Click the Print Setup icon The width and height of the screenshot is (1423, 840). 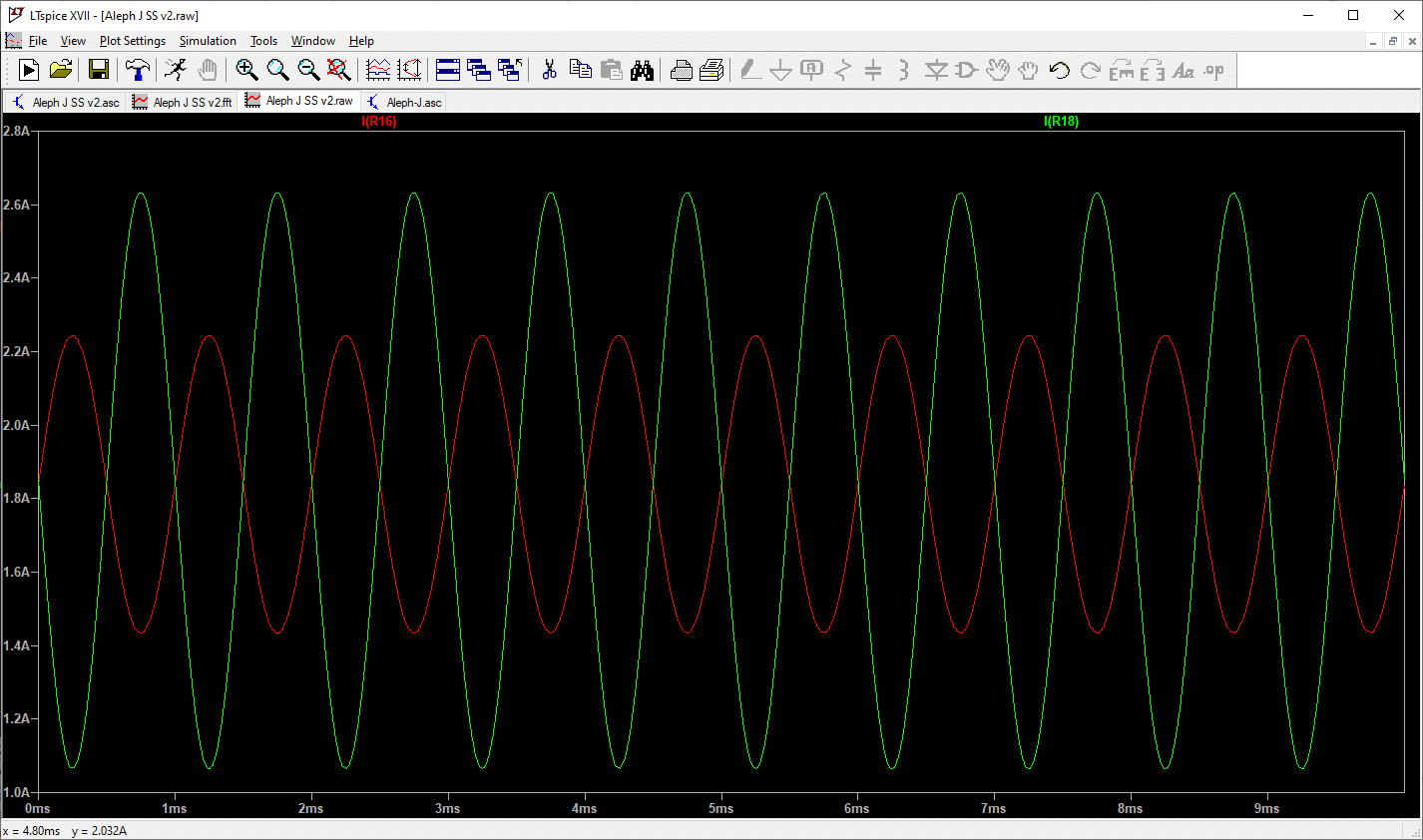click(681, 70)
